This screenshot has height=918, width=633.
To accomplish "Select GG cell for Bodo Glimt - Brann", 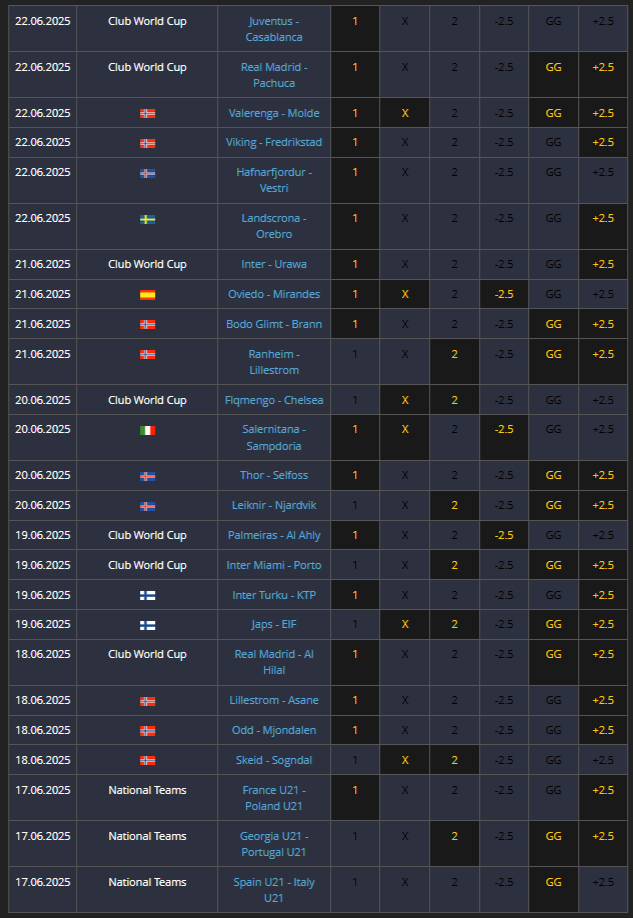I will [x=553, y=324].
